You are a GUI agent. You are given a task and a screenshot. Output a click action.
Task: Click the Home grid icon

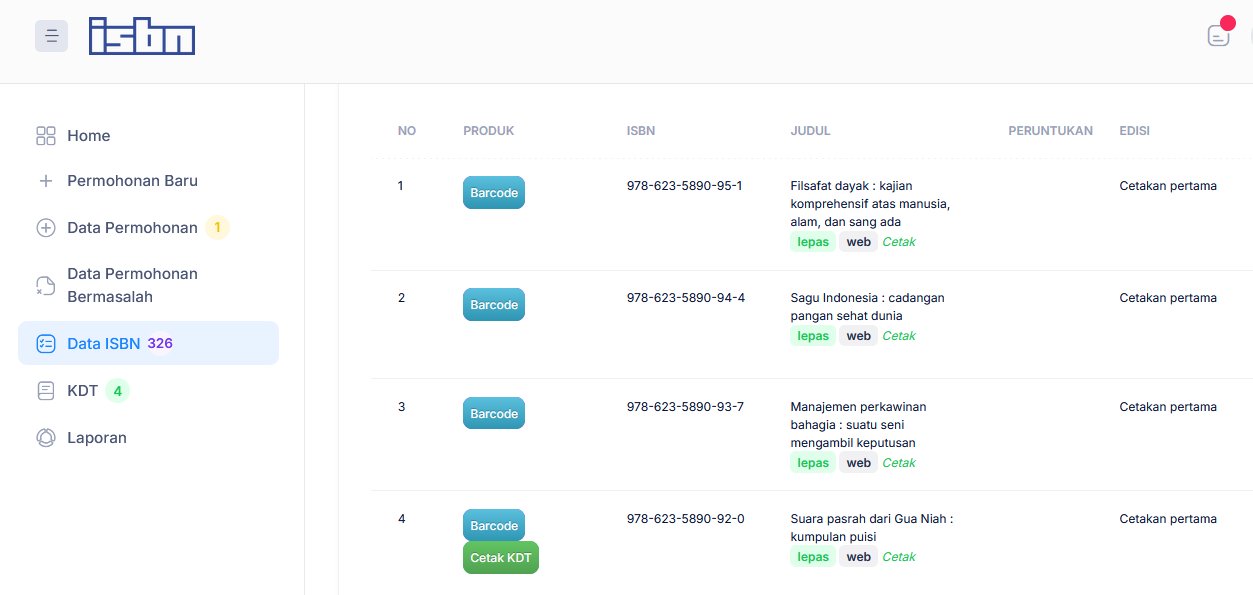(45, 136)
